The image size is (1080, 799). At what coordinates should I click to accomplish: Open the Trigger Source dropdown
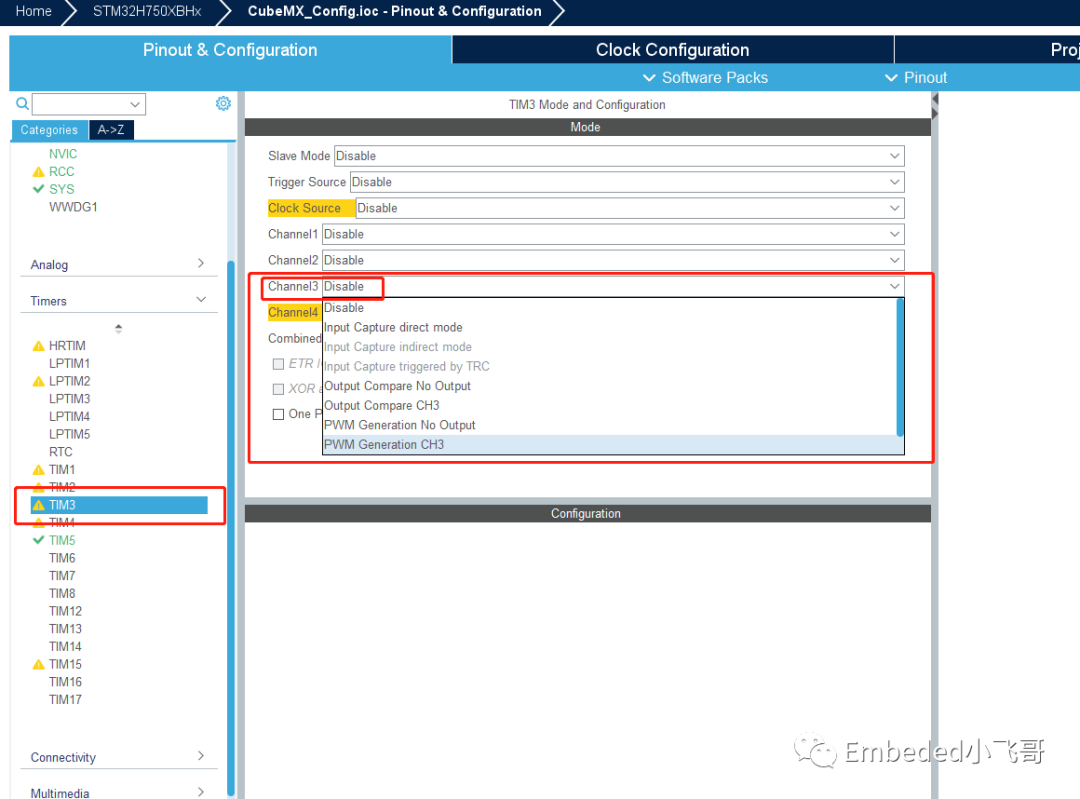click(627, 183)
